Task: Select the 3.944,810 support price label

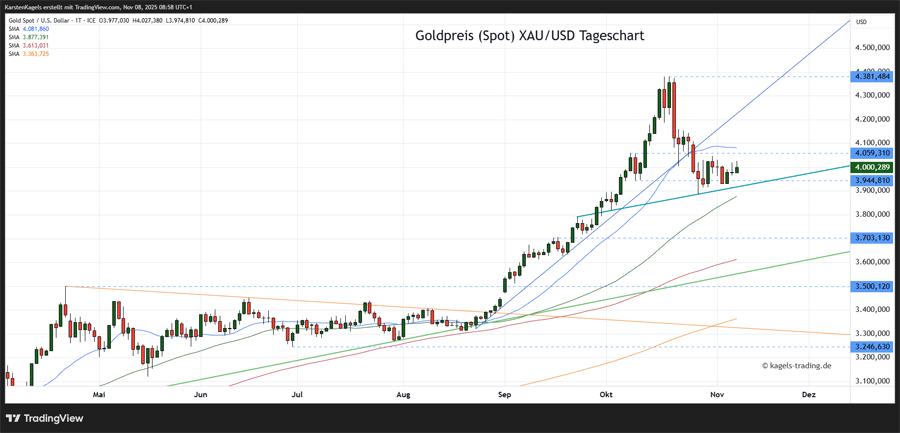Action: tap(872, 180)
